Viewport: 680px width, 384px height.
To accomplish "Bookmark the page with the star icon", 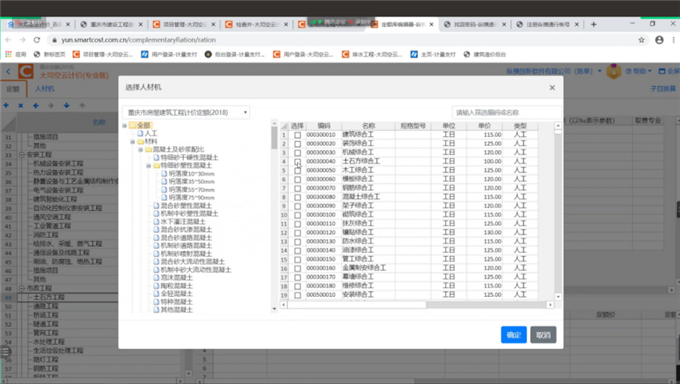I will tap(641, 40).
